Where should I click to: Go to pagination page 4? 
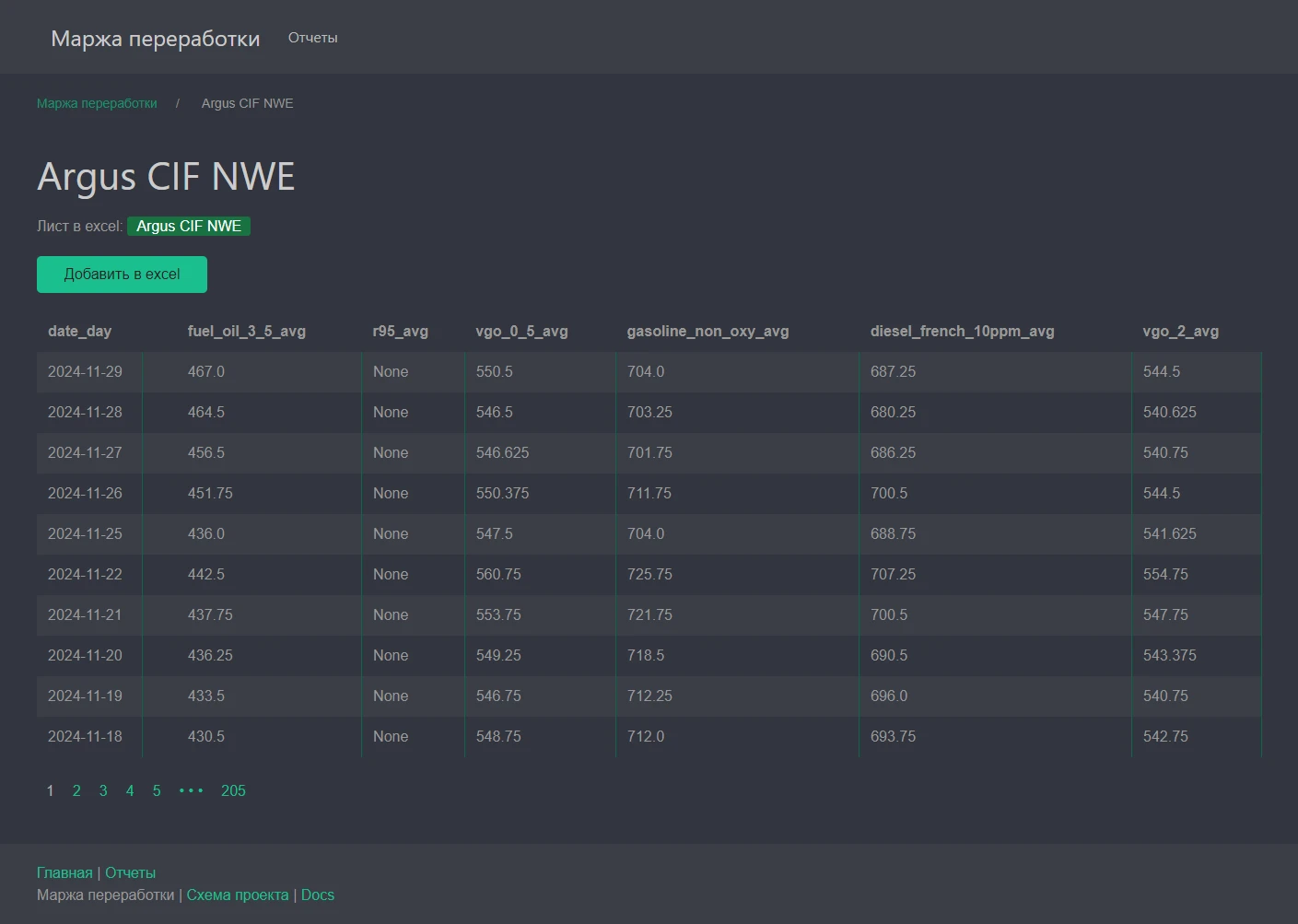(x=130, y=790)
